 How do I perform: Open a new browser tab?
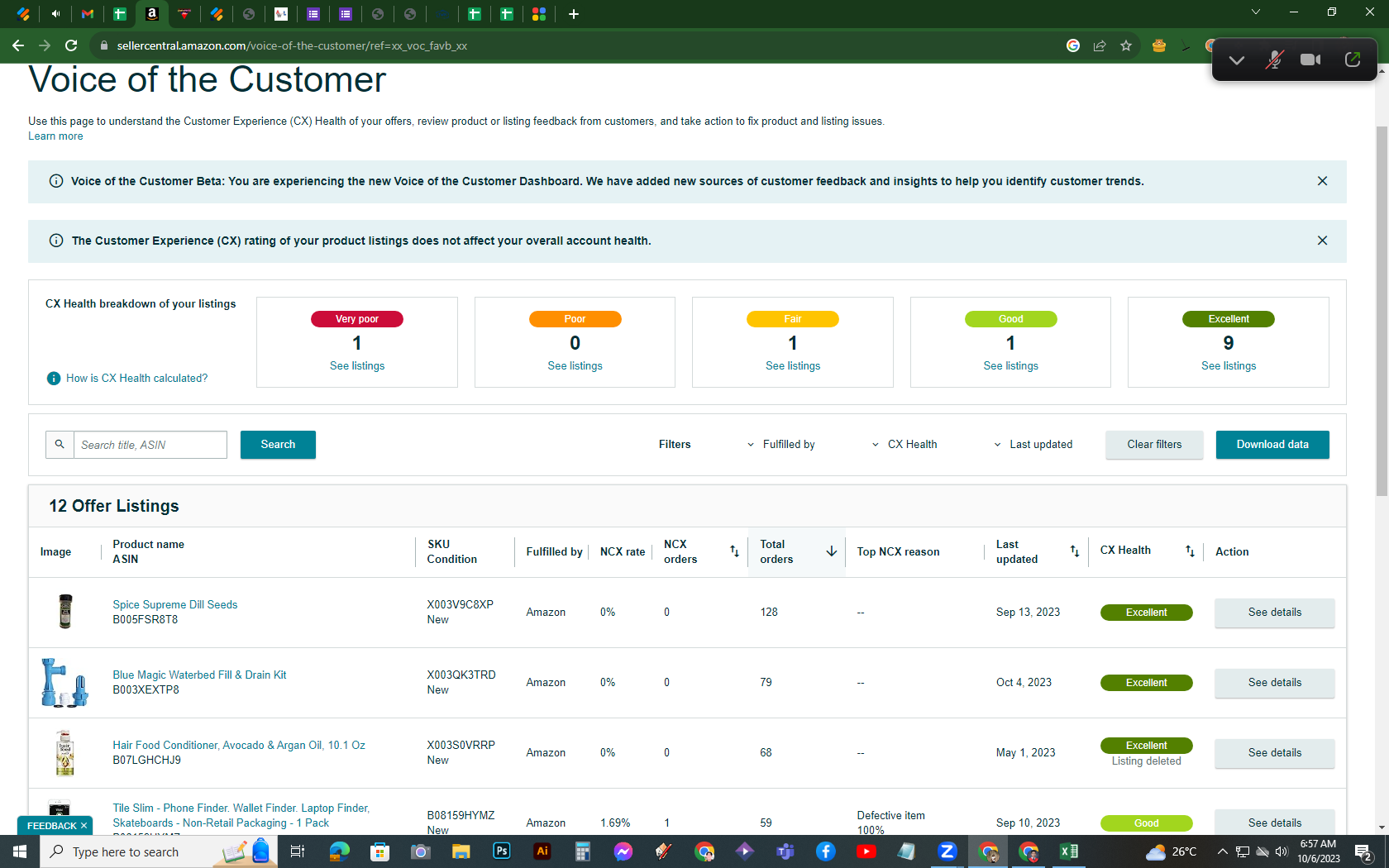[574, 14]
